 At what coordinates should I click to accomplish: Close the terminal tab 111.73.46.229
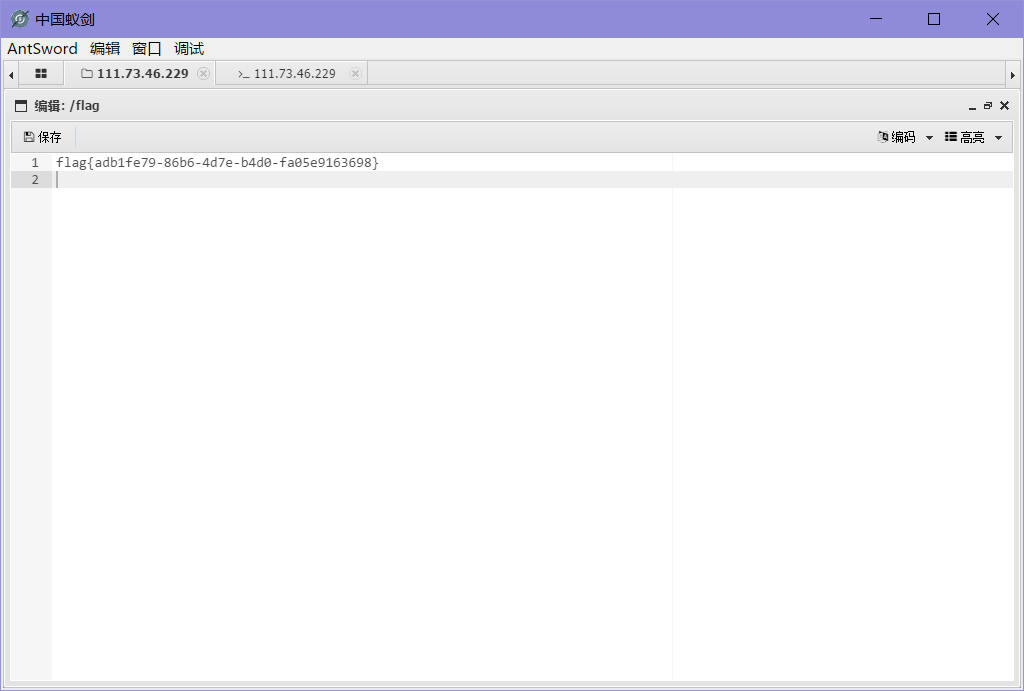coord(355,73)
